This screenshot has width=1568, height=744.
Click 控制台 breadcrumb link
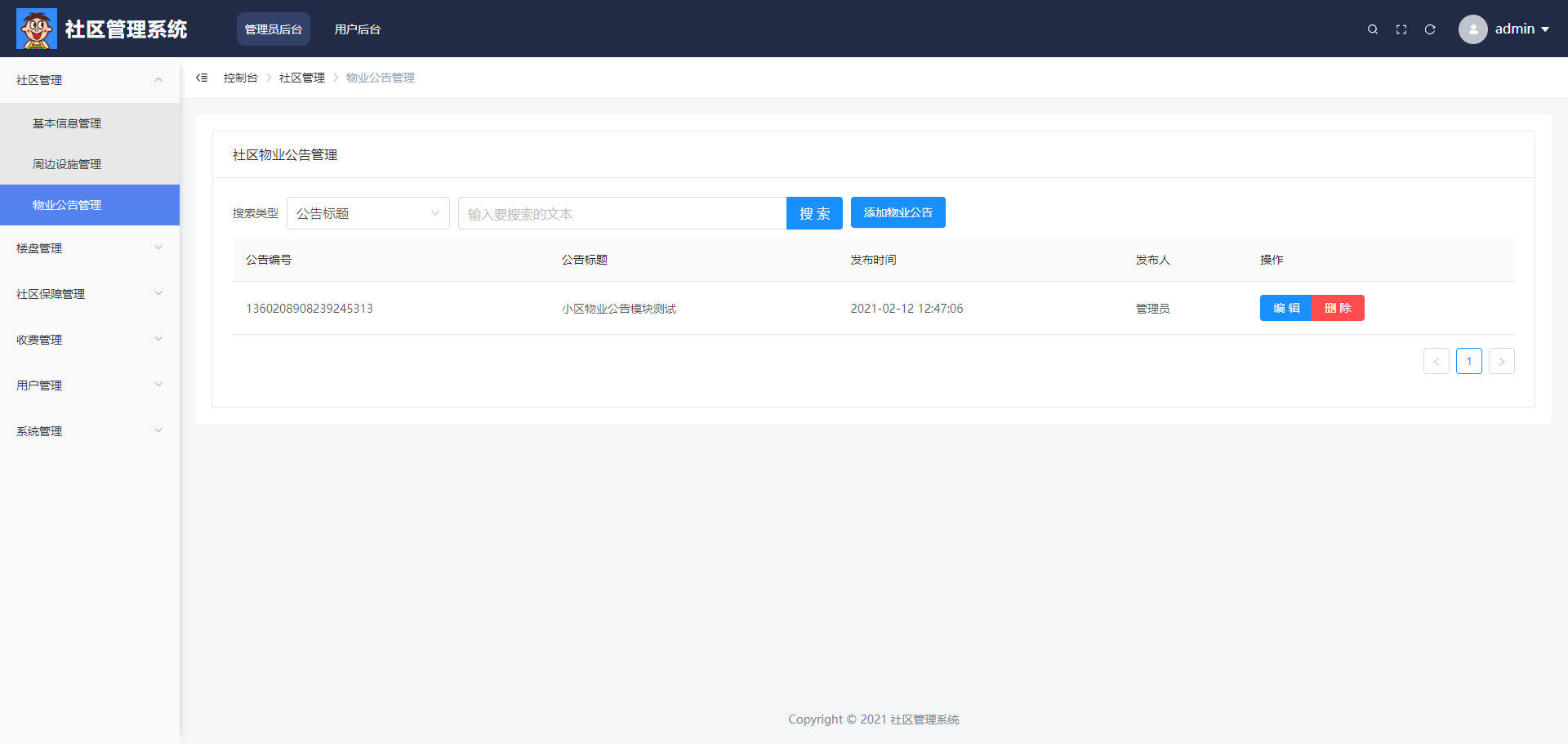(x=240, y=78)
